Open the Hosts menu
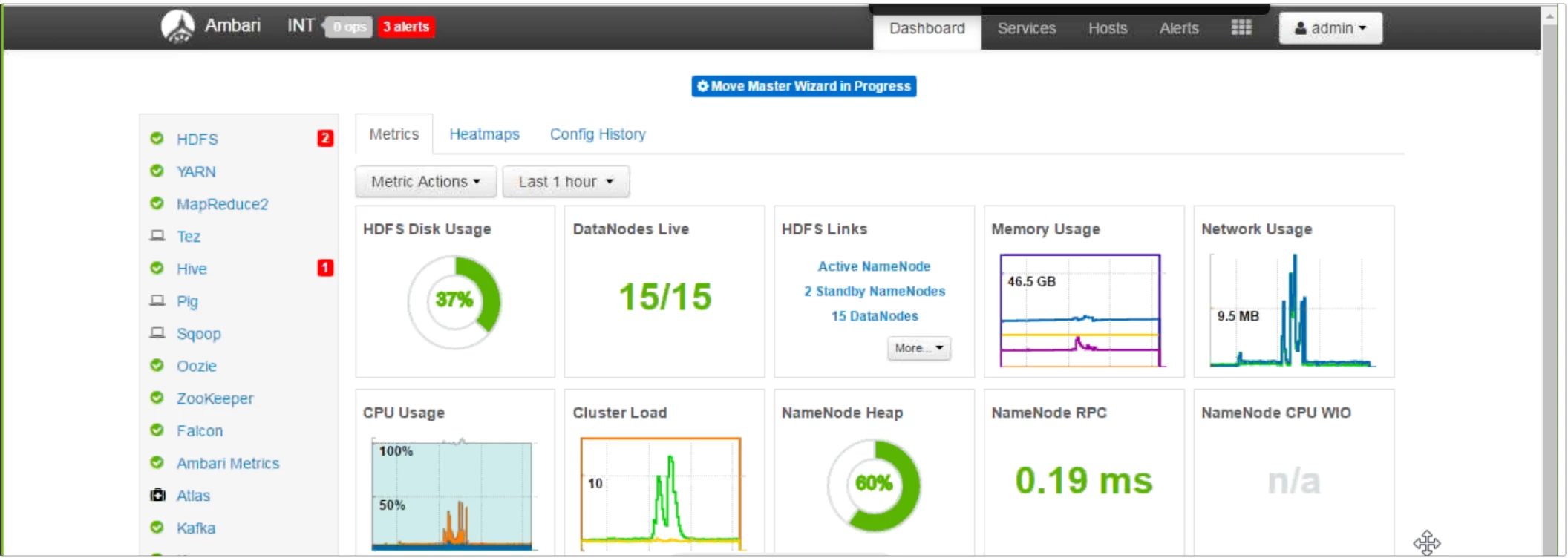The height and width of the screenshot is (558, 1568). click(1108, 28)
